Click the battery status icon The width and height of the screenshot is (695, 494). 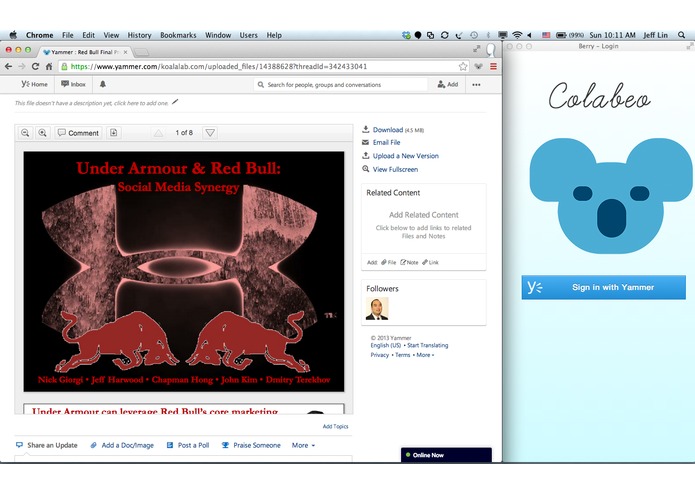(x=561, y=35)
